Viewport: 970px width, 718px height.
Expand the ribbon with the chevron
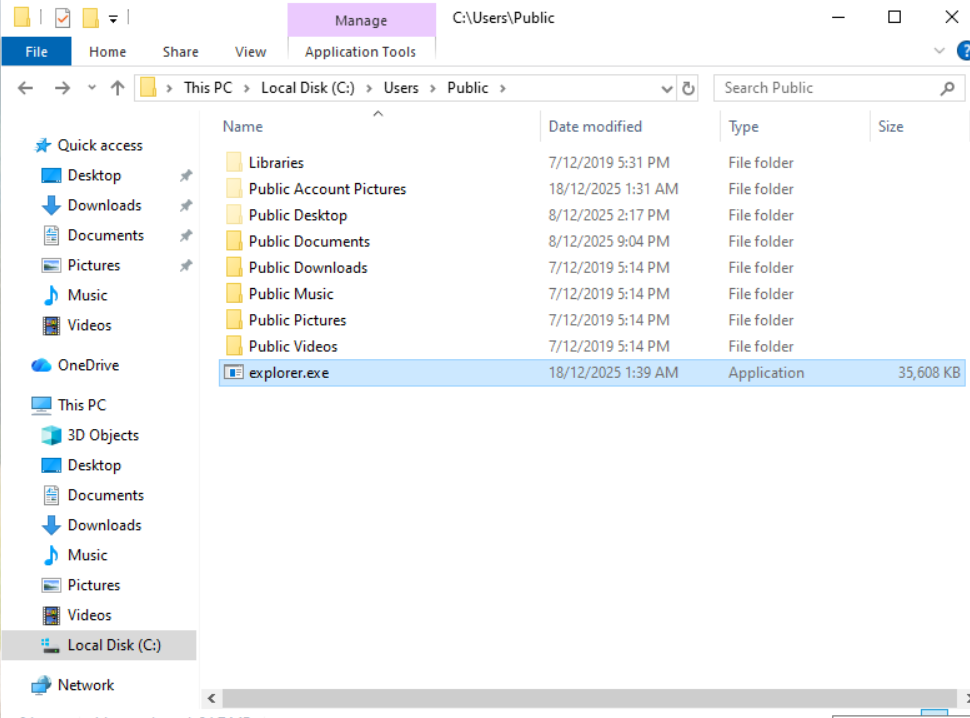[939, 51]
